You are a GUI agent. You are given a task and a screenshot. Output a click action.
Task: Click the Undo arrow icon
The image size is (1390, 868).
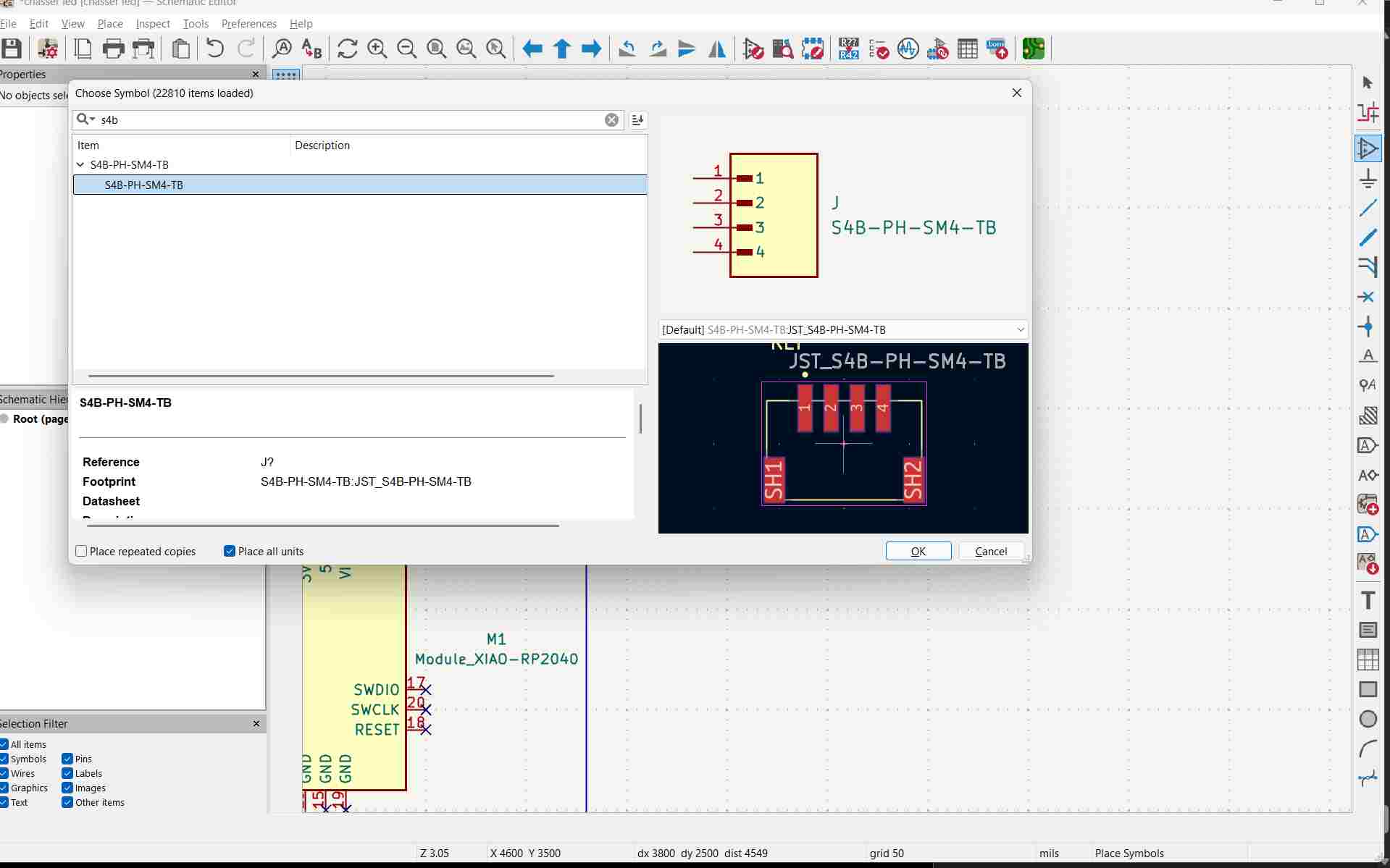tap(214, 49)
